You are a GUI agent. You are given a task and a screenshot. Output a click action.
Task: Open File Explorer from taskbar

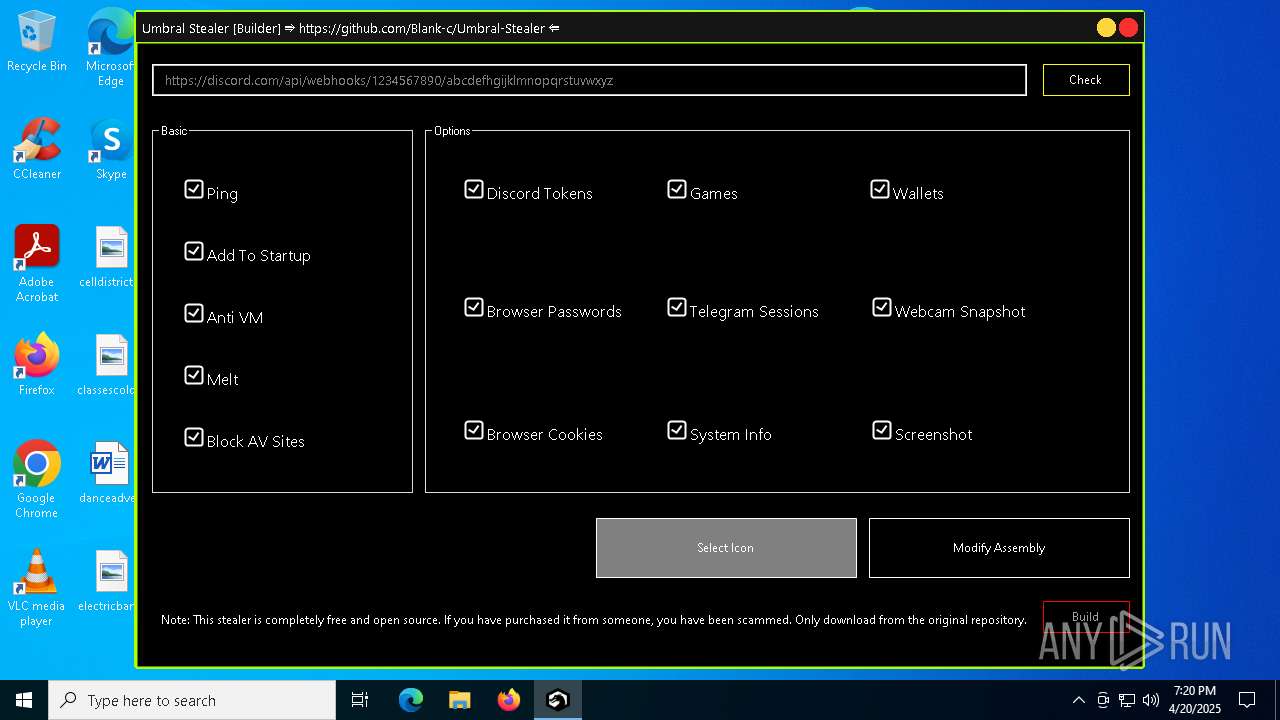point(459,700)
